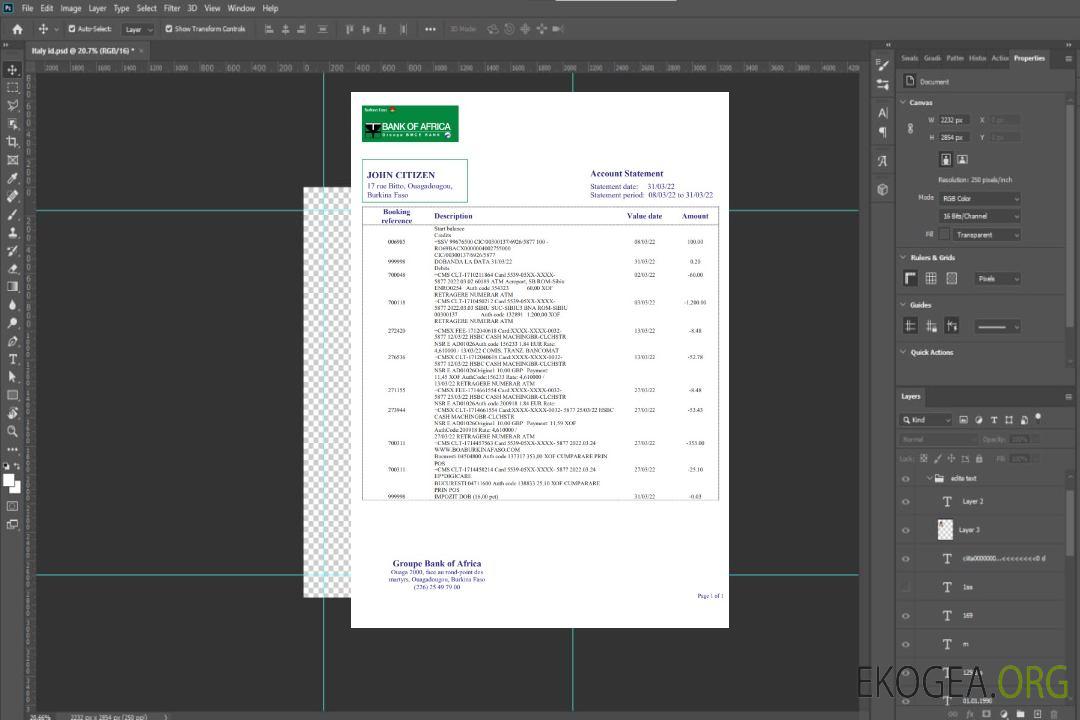Open the Filter menu
The image size is (1080, 720).
tap(172, 8)
